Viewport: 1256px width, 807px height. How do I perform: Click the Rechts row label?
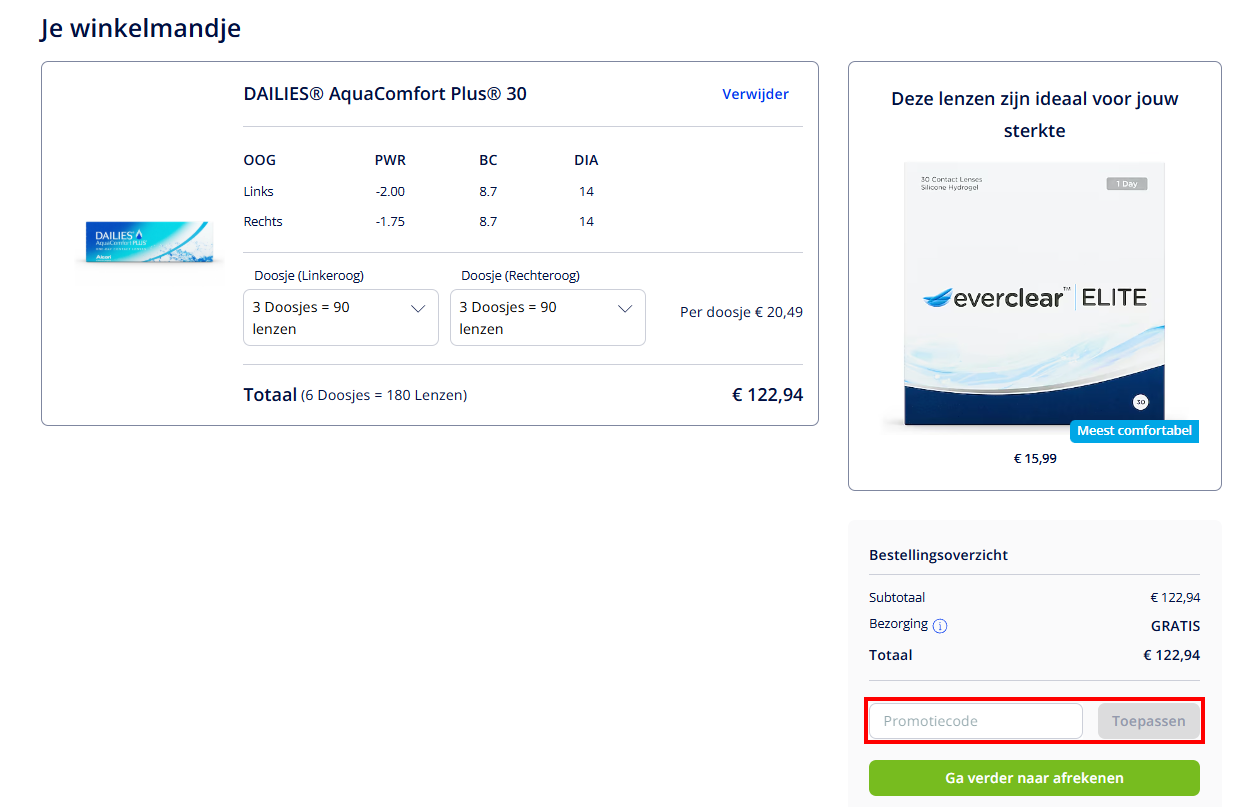coord(263,221)
